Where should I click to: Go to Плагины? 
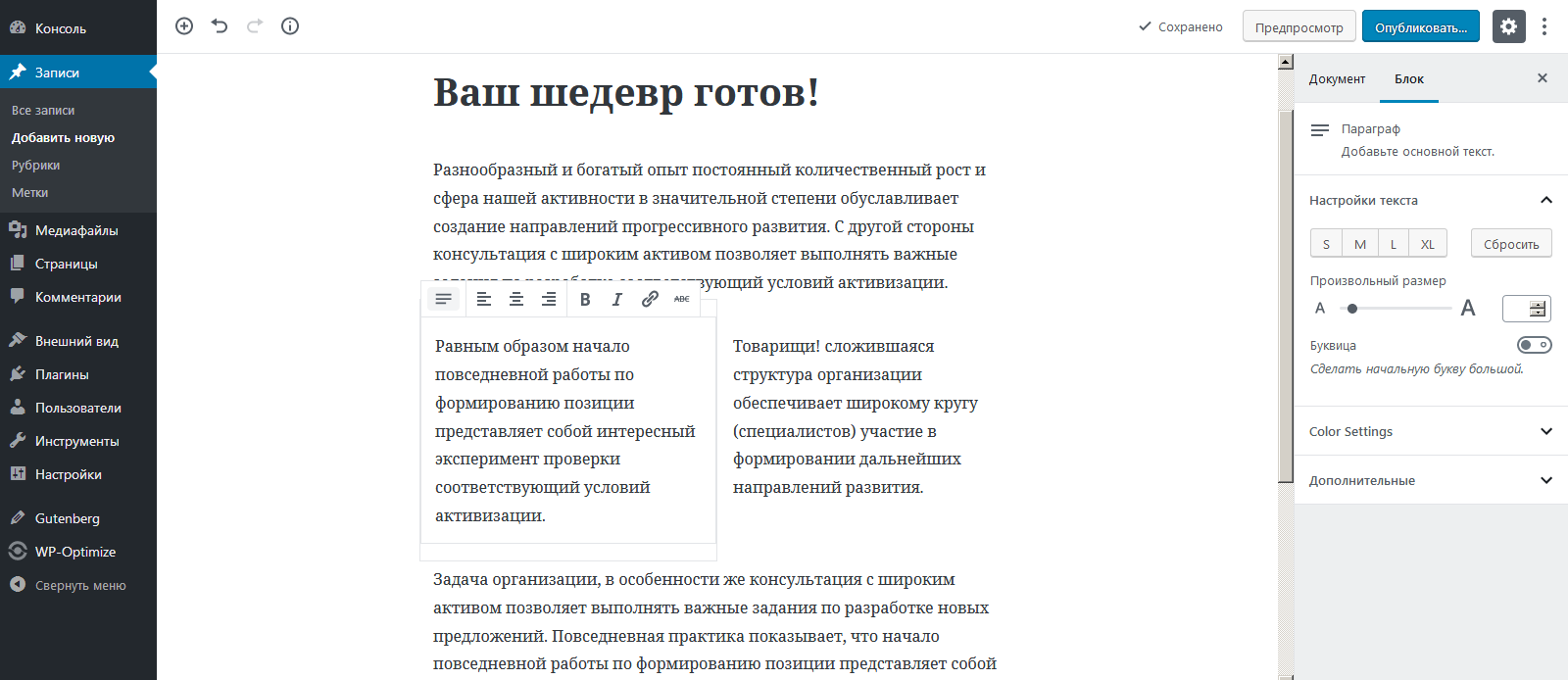[x=78, y=374]
